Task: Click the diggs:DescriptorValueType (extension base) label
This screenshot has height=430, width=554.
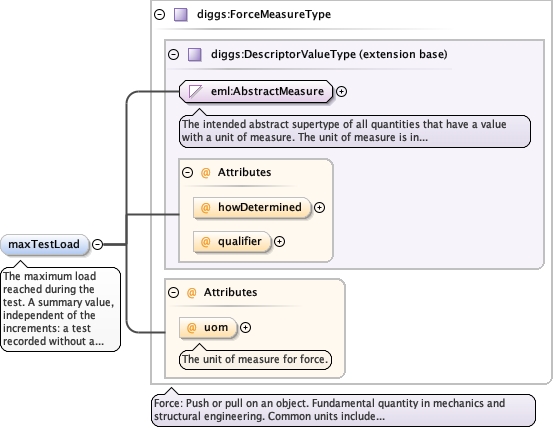Action: [x=329, y=54]
